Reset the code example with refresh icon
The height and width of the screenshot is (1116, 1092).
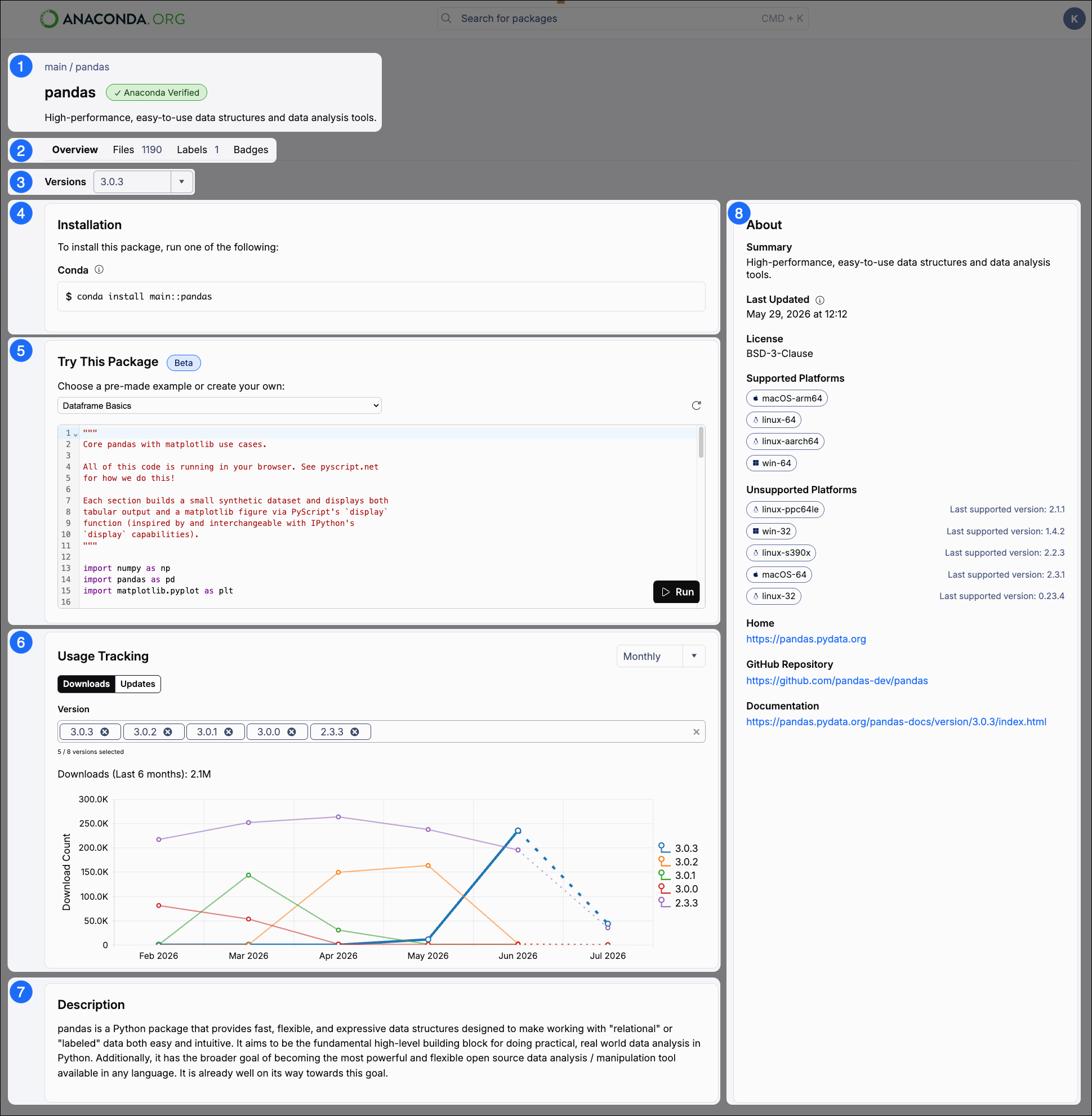696,405
